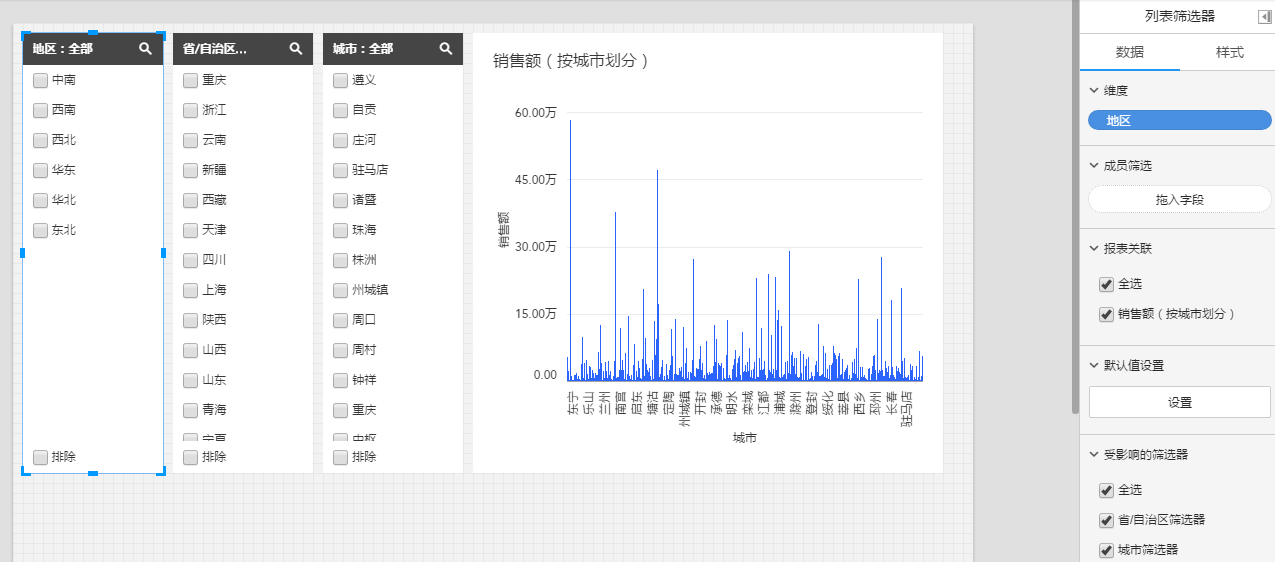Uncheck 销售额（按城市划分）report link checkbox
The image size is (1275, 562).
[x=1106, y=314]
